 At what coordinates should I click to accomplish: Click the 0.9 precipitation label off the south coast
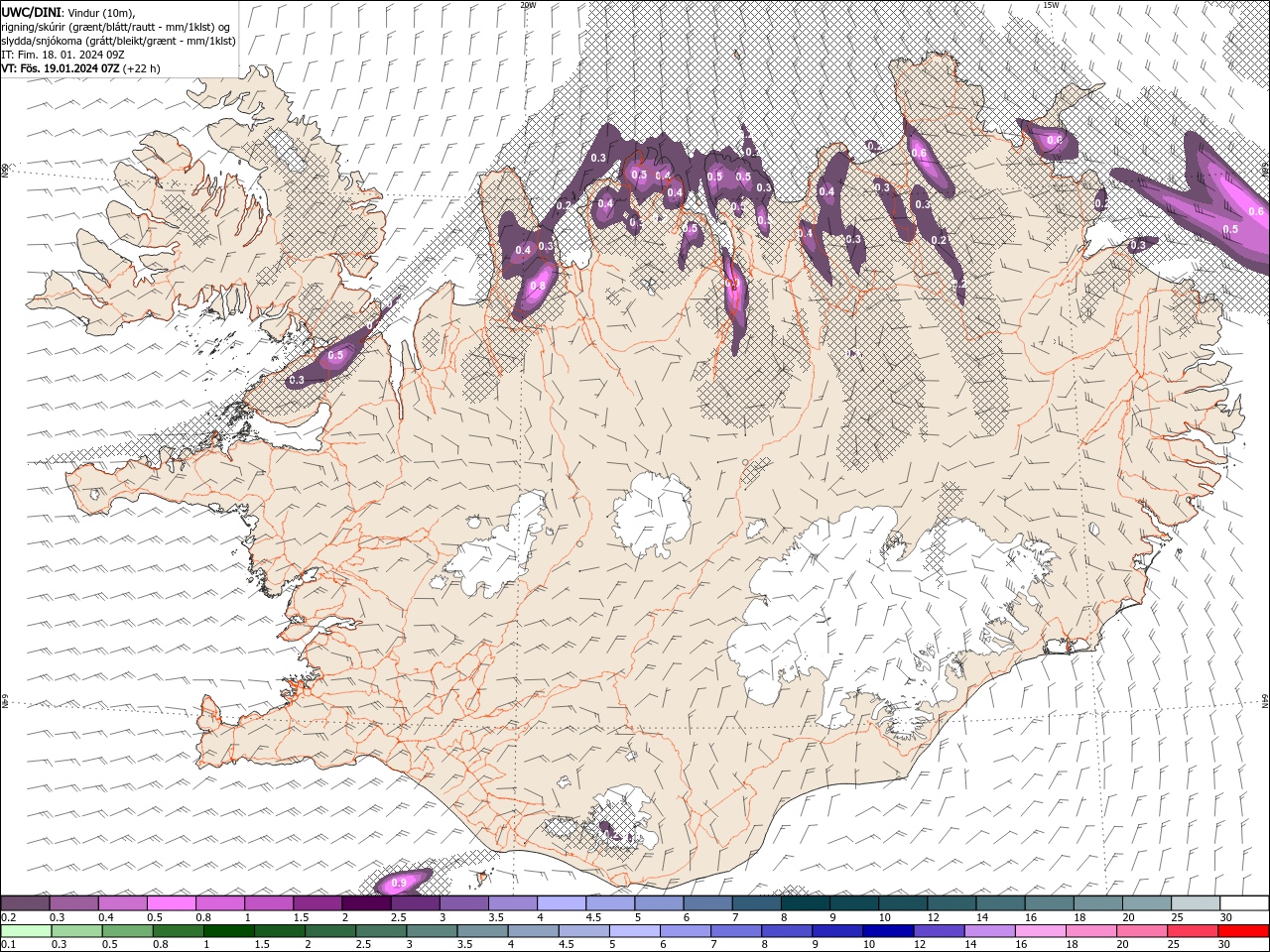399,882
